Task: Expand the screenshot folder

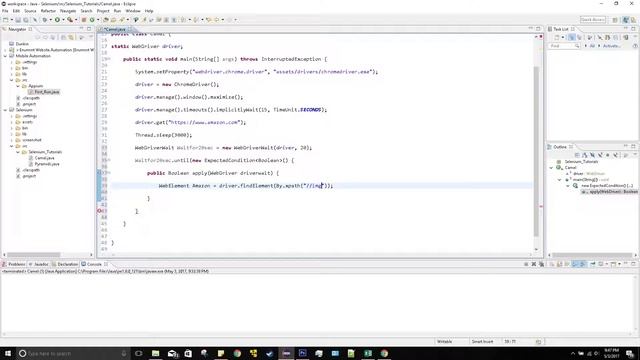Action: pos(11,140)
